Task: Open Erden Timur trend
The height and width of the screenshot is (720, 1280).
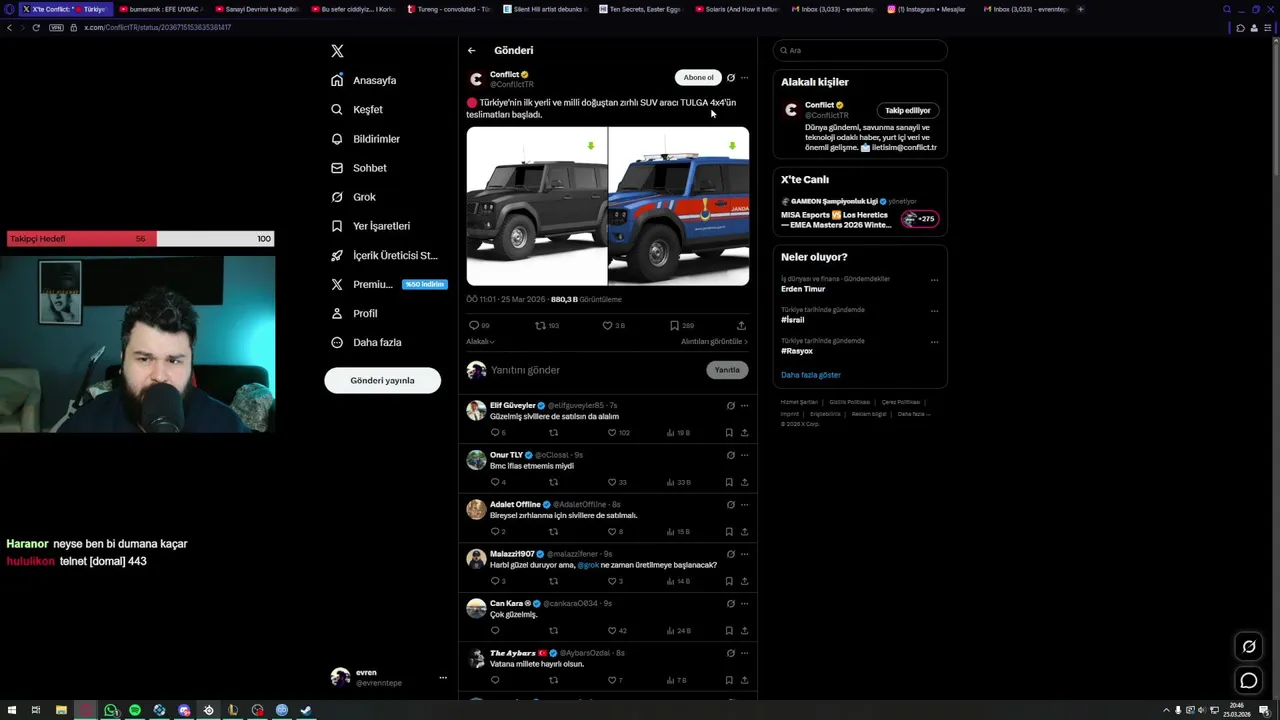Action: [803, 289]
